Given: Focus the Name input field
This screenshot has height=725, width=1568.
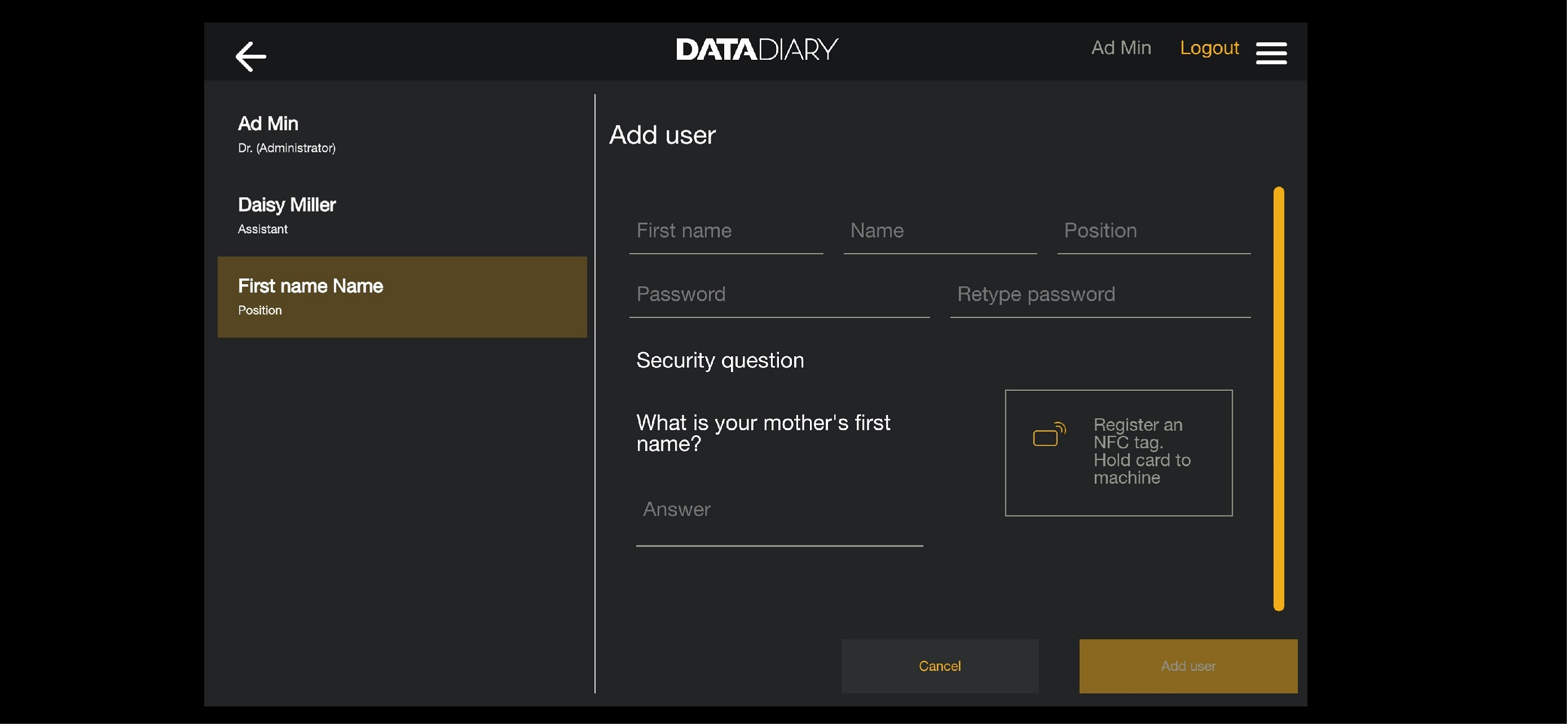Looking at the screenshot, I should pyautogui.click(x=940, y=232).
